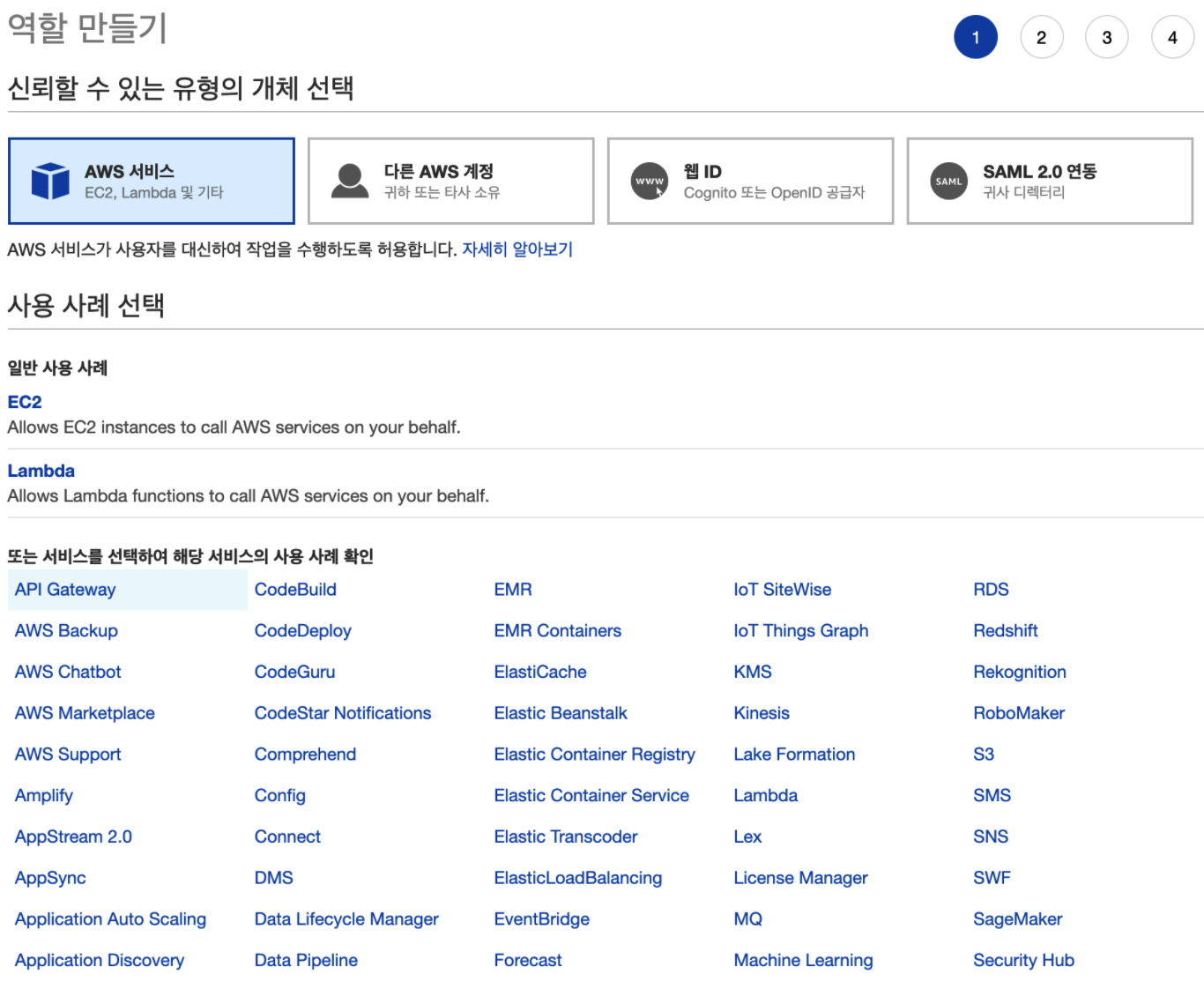The image size is (1204, 989).
Task: Choose Lake Formation service
Action: click(794, 755)
